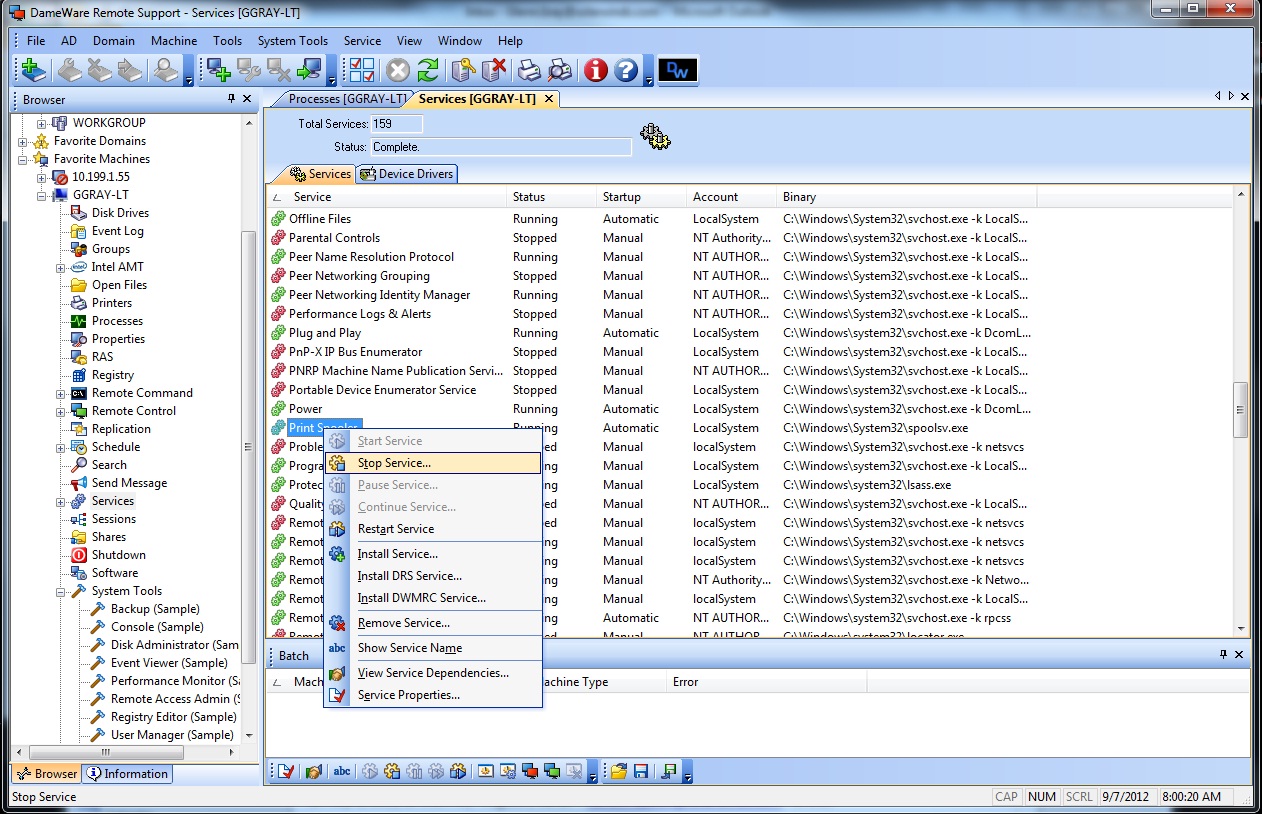Click the checkbox grid icon in the top toolbar
This screenshot has height=814, width=1262.
(x=362, y=70)
